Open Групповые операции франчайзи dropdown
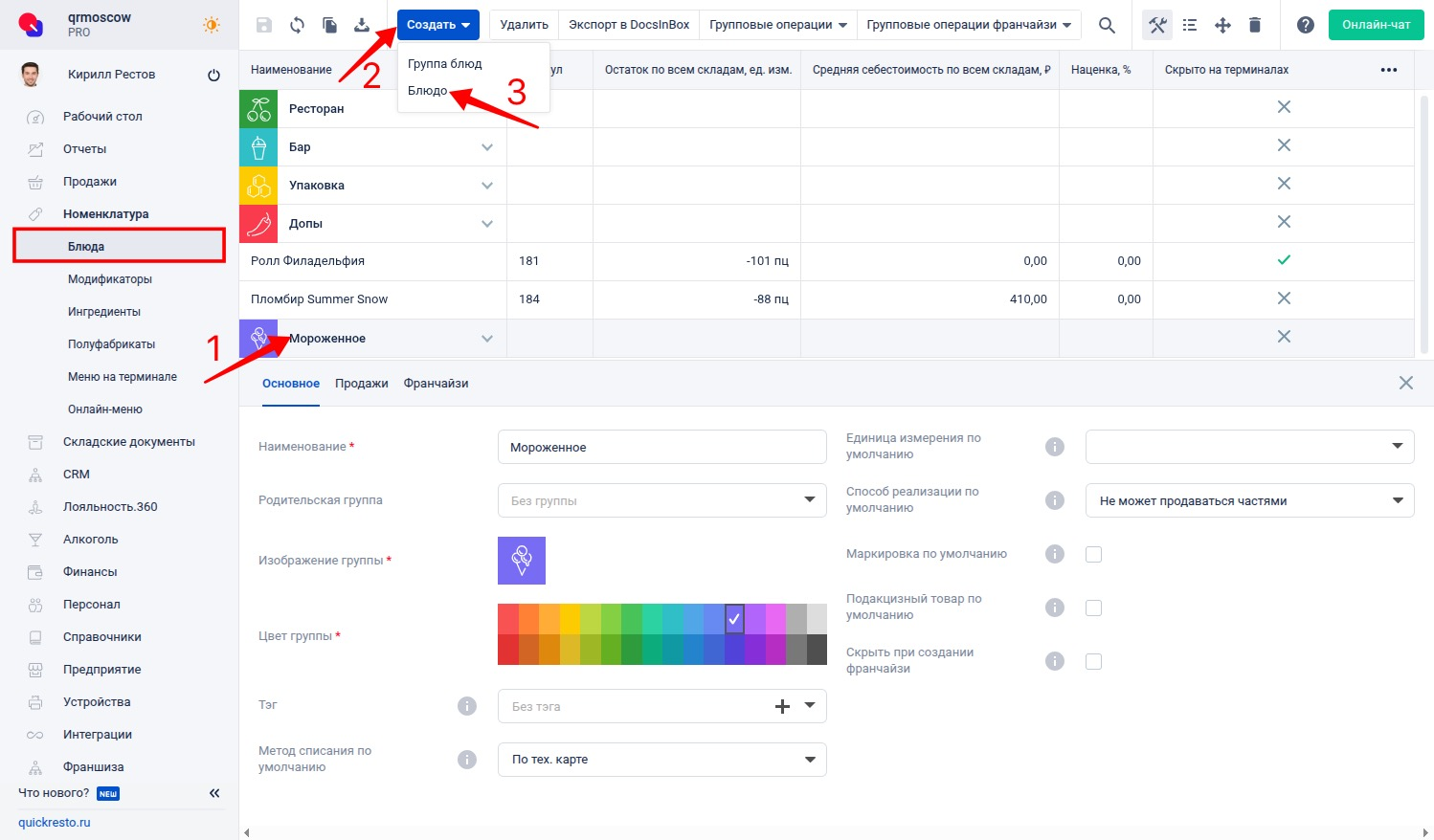This screenshot has width=1434, height=840. pyautogui.click(x=969, y=25)
